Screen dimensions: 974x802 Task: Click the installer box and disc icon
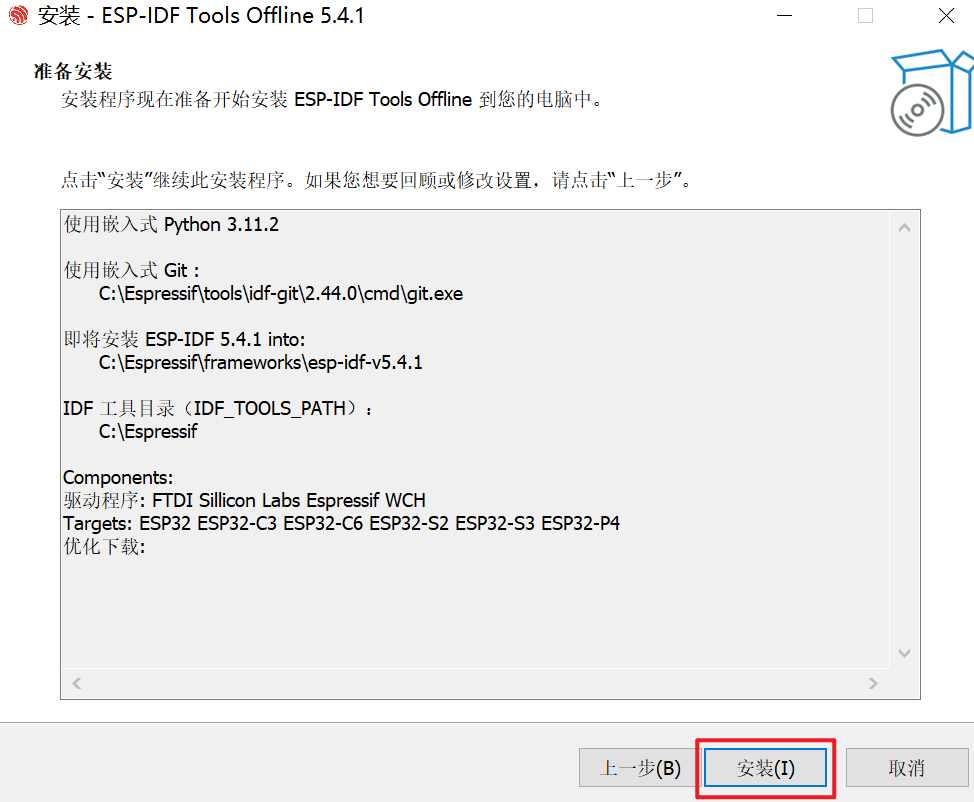click(931, 92)
